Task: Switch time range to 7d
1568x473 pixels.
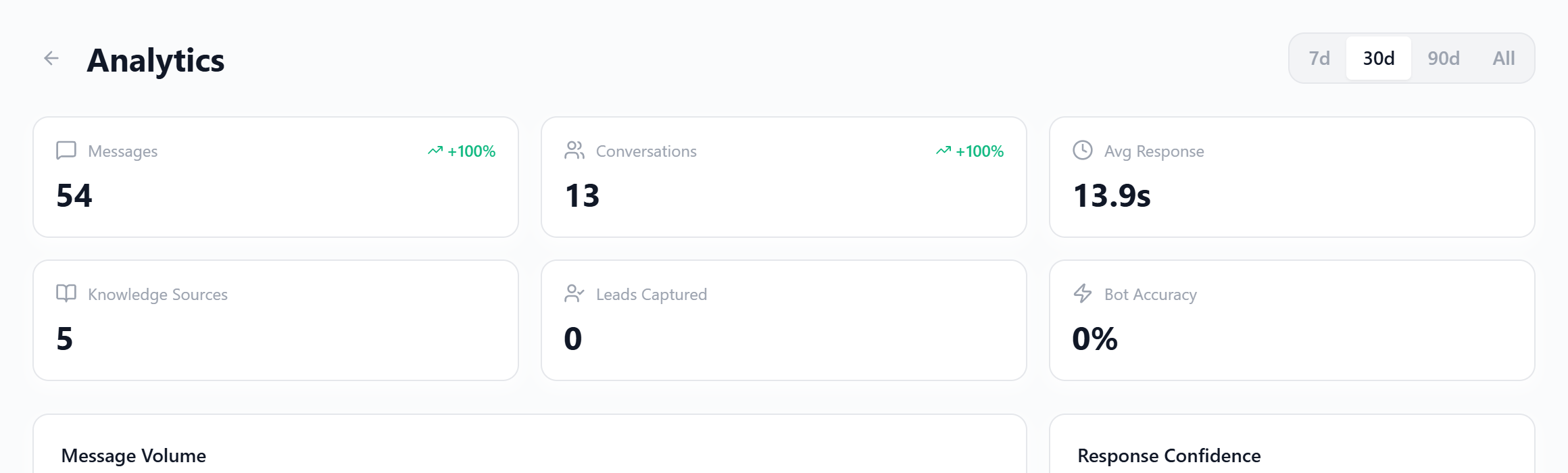Action: pos(1319,59)
